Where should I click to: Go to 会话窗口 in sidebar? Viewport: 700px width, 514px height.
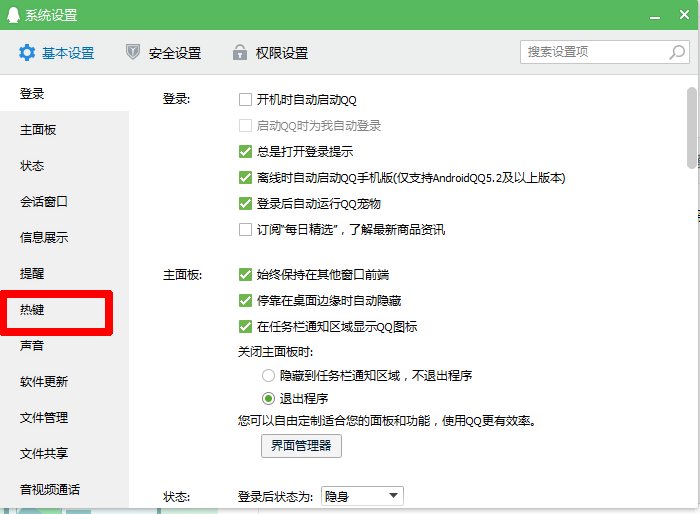(x=64, y=202)
